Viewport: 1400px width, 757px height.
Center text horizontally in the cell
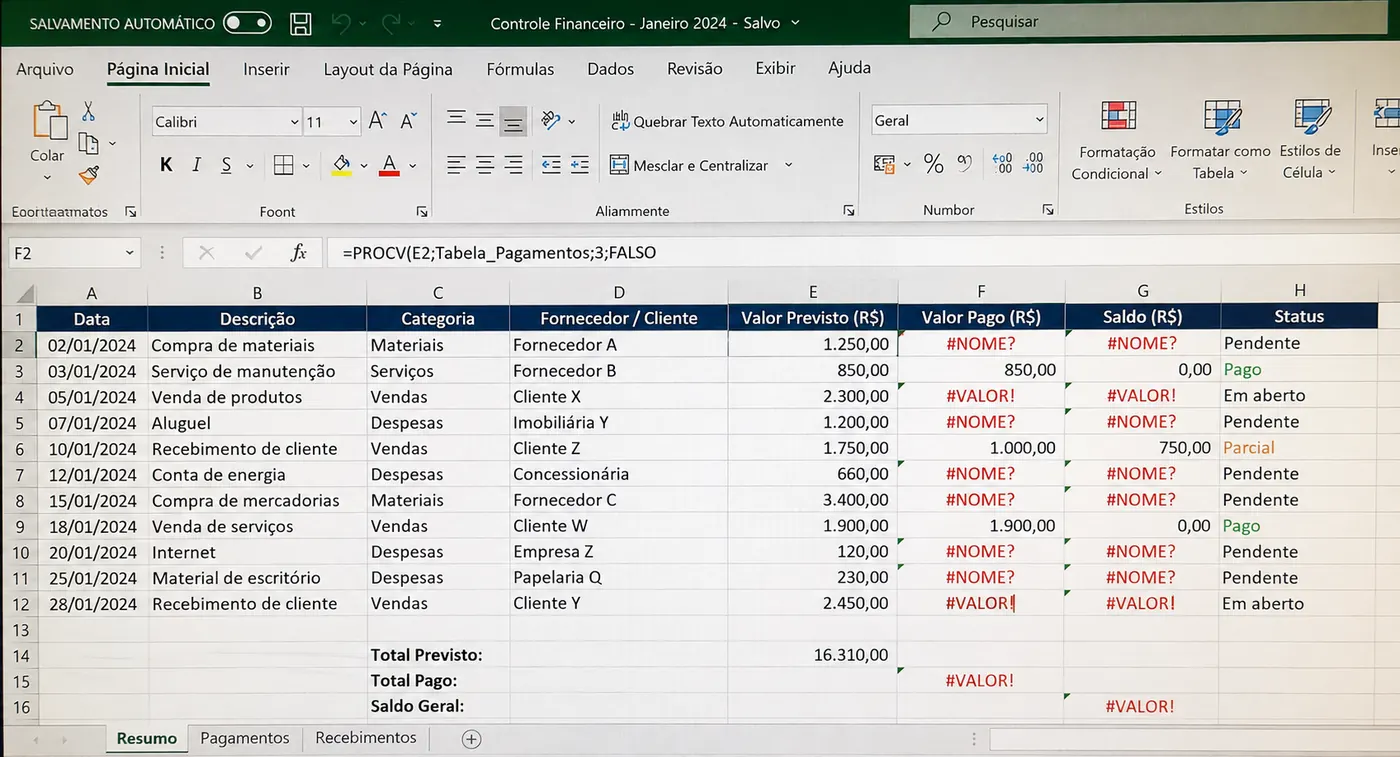point(485,165)
